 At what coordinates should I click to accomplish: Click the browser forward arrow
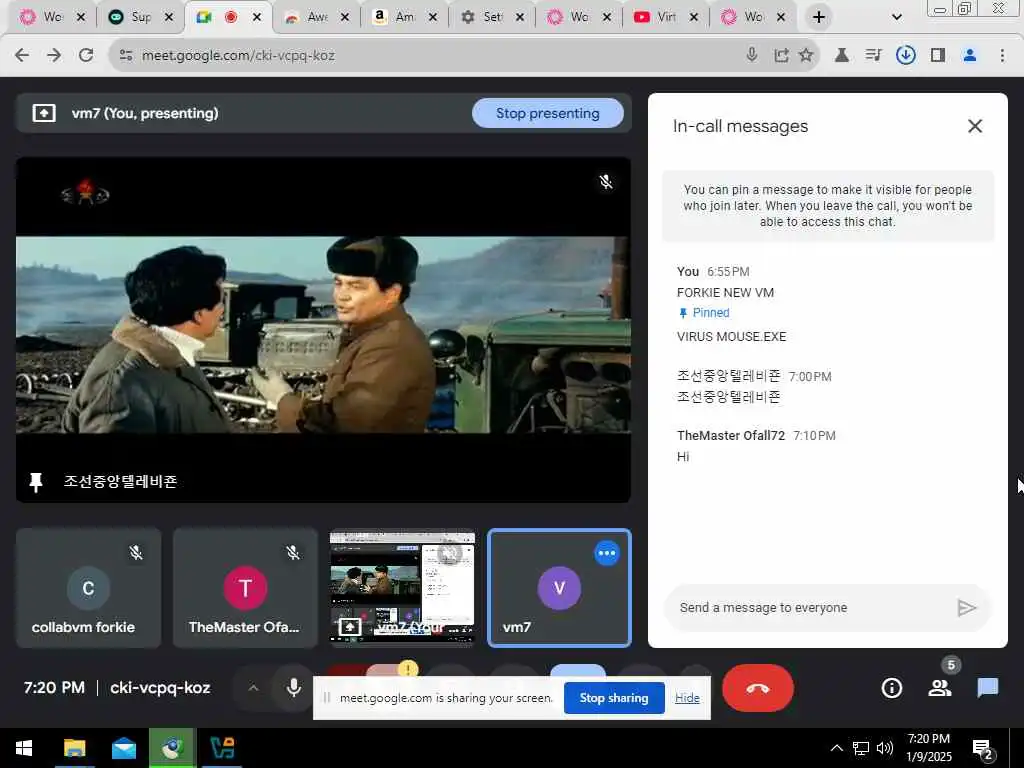(x=54, y=56)
